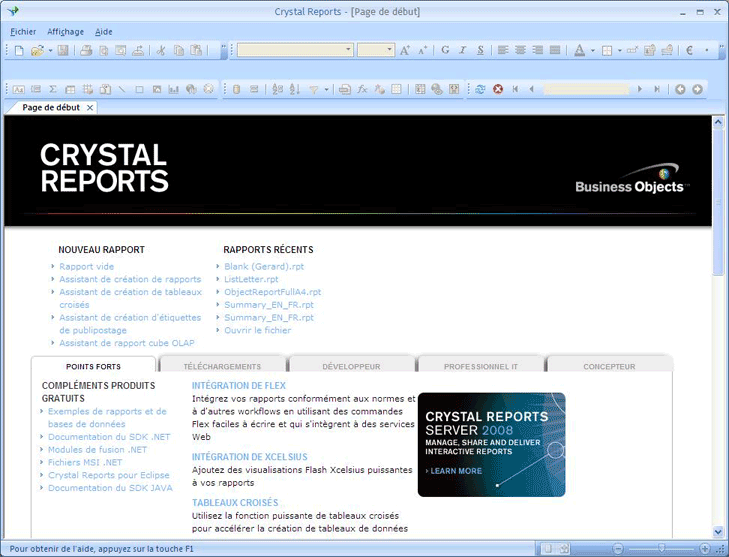Click the Copy icon
The height and width of the screenshot is (557, 729).
click(179, 51)
